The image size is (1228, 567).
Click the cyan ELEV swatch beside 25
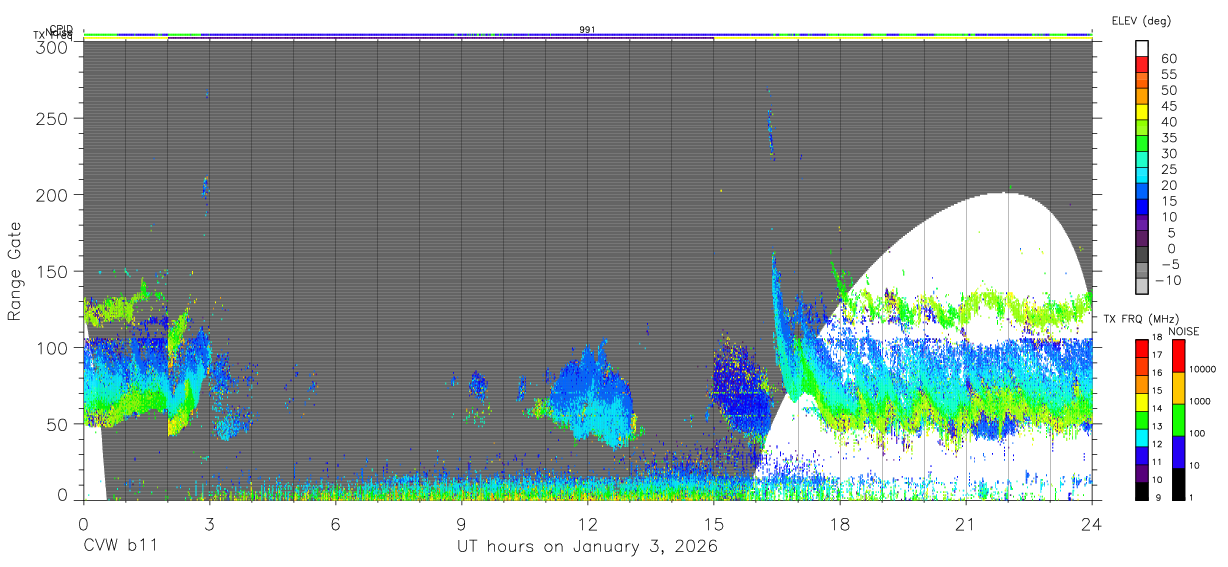pyautogui.click(x=1141, y=176)
